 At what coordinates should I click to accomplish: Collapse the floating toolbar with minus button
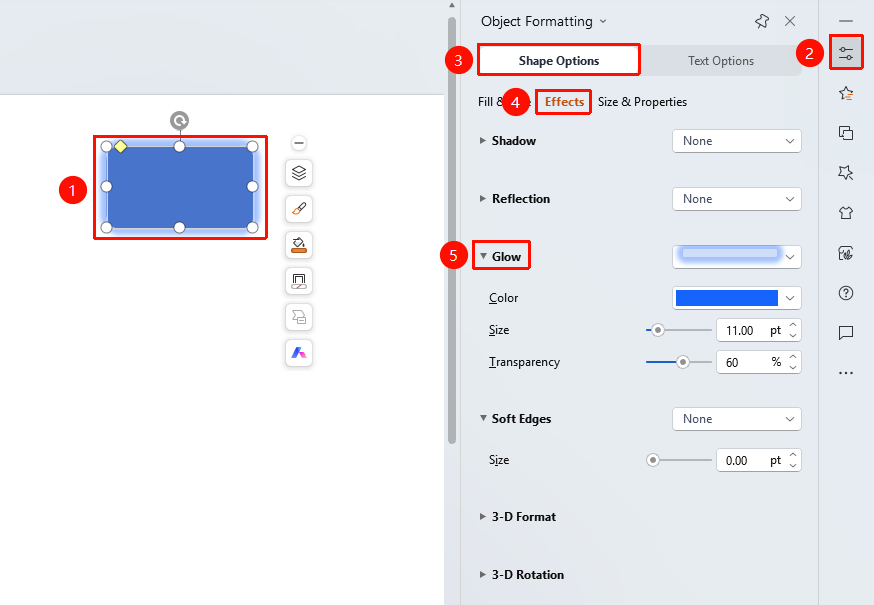299,143
